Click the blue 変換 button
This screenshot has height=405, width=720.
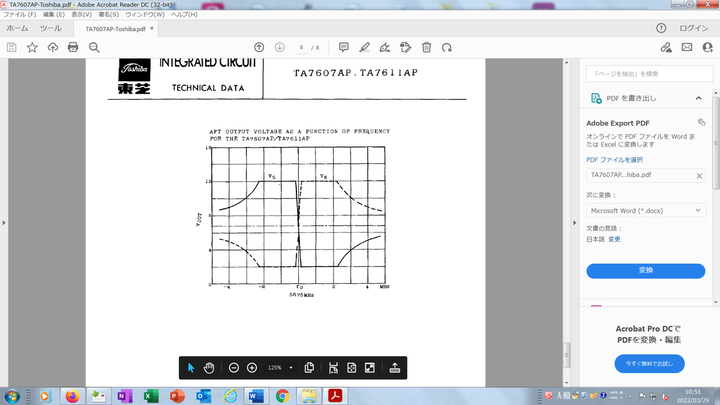645,270
